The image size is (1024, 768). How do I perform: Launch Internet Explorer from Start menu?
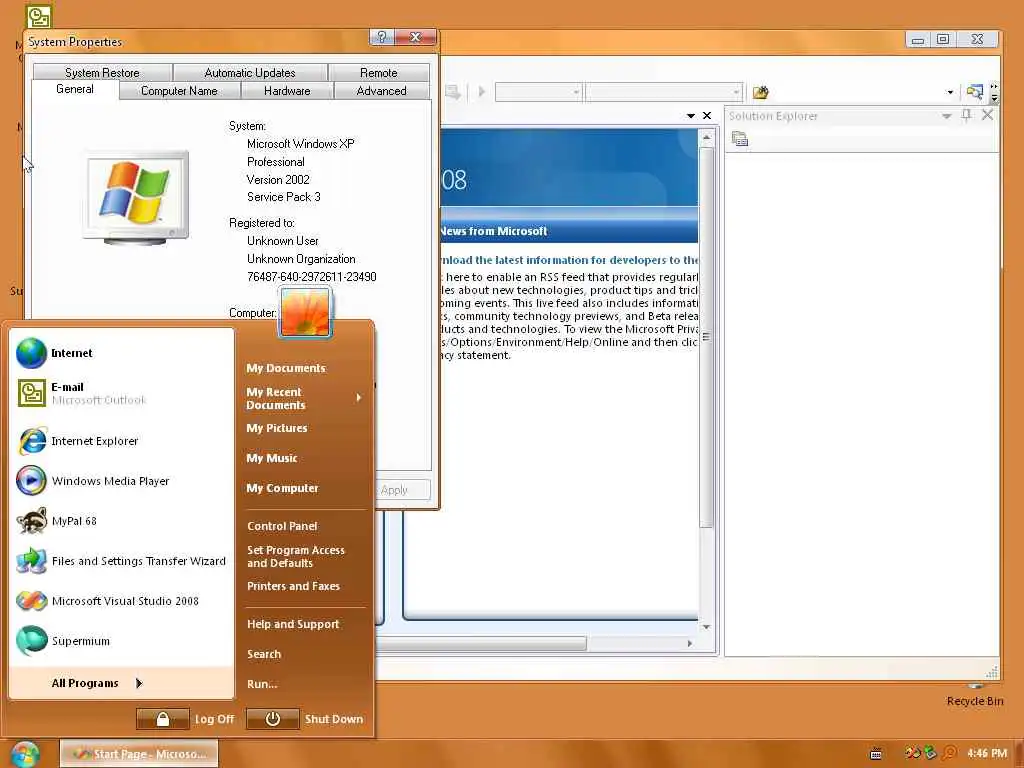122,441
